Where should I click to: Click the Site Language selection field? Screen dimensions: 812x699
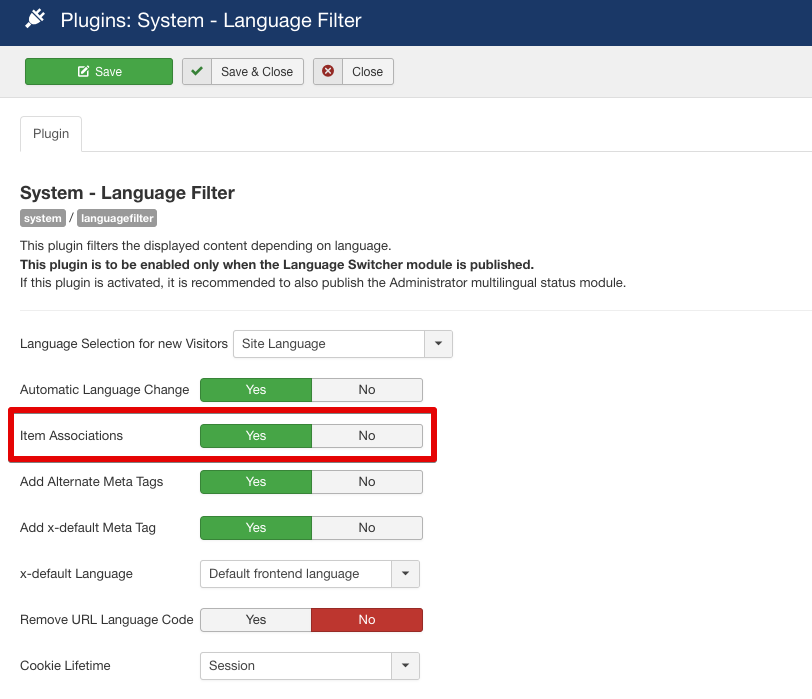tap(329, 344)
